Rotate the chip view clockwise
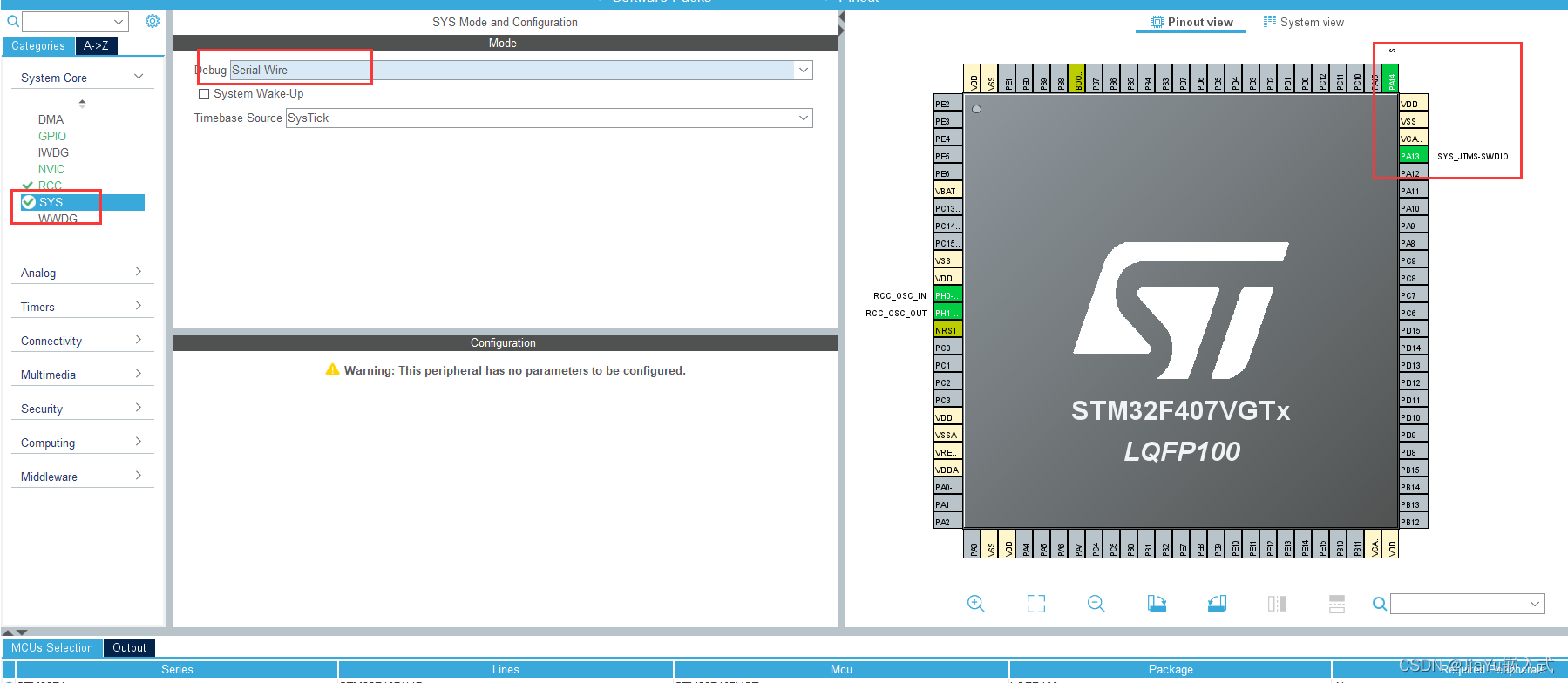Screen dimensions: 1568x683 click(1157, 604)
